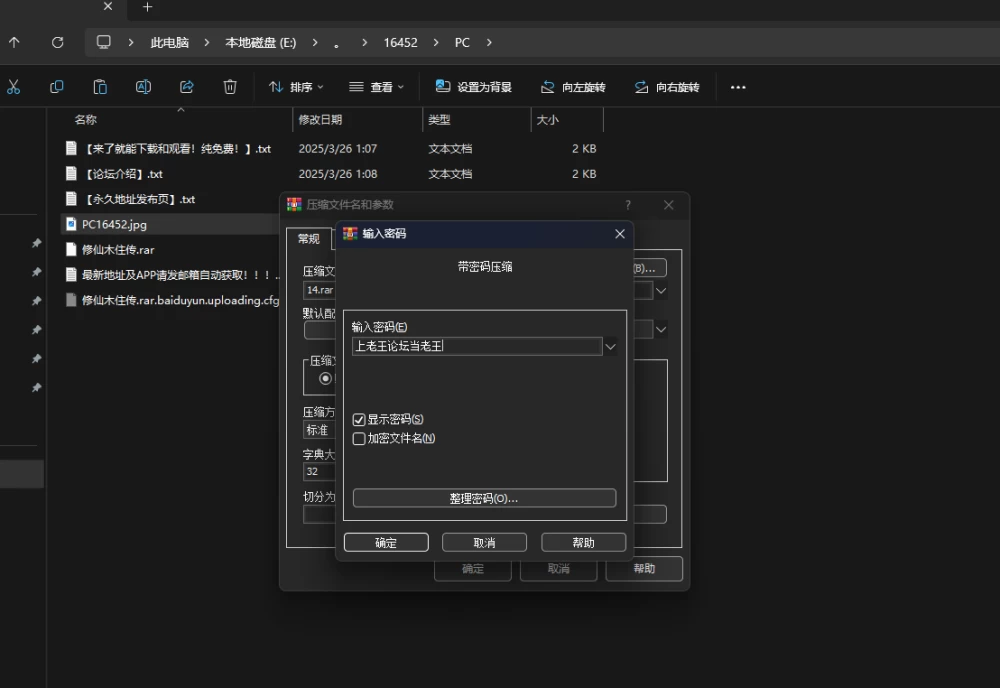The width and height of the screenshot is (1000, 688).
Task: Click the WinRAR icon in 输入密码 title bar
Action: [350, 234]
